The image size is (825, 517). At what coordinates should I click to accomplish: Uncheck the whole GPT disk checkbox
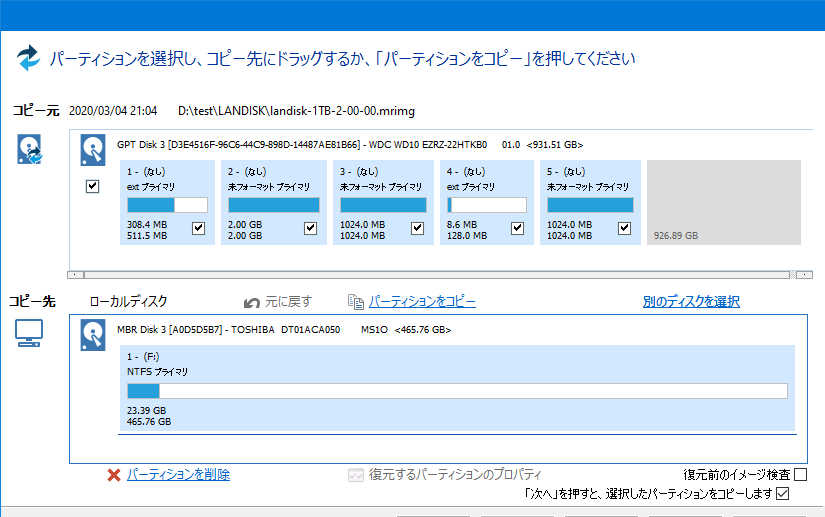(x=93, y=187)
